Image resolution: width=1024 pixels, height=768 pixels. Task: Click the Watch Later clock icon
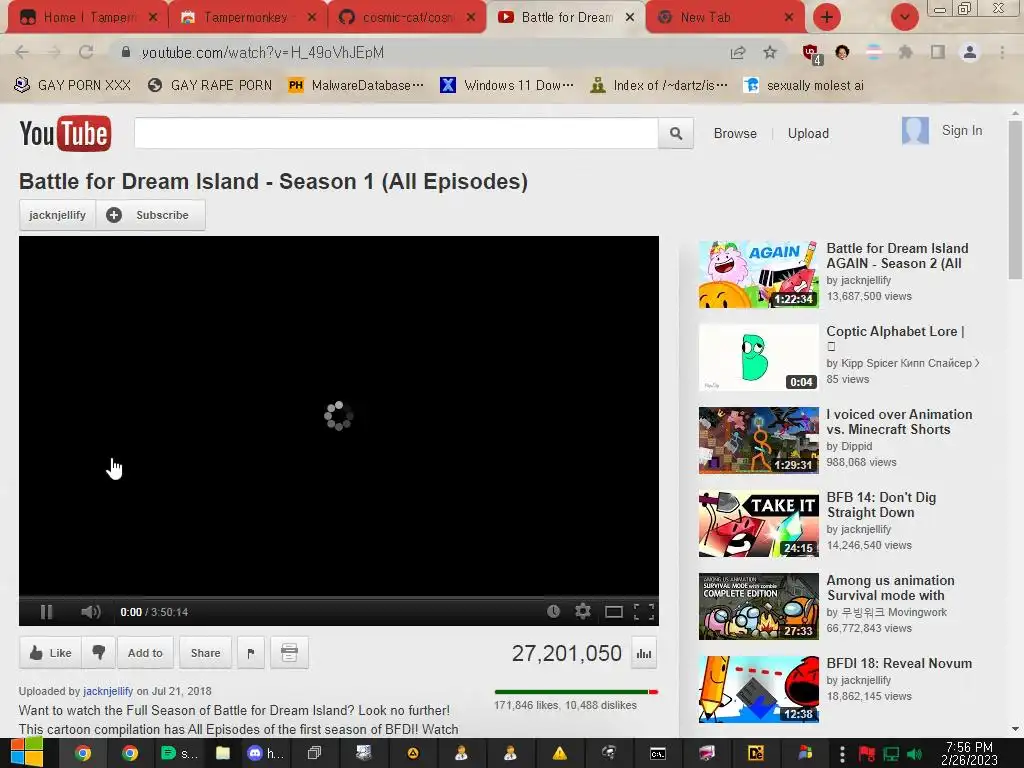click(x=553, y=611)
